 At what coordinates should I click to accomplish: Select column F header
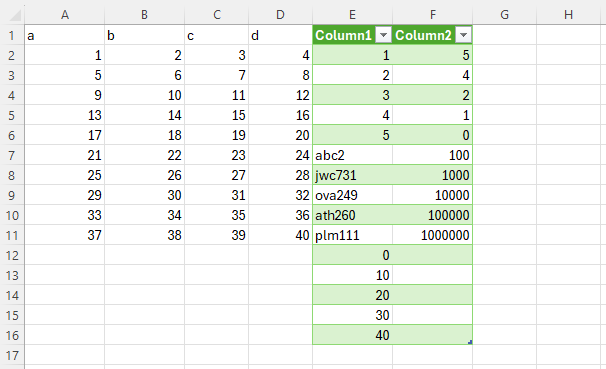(x=432, y=15)
